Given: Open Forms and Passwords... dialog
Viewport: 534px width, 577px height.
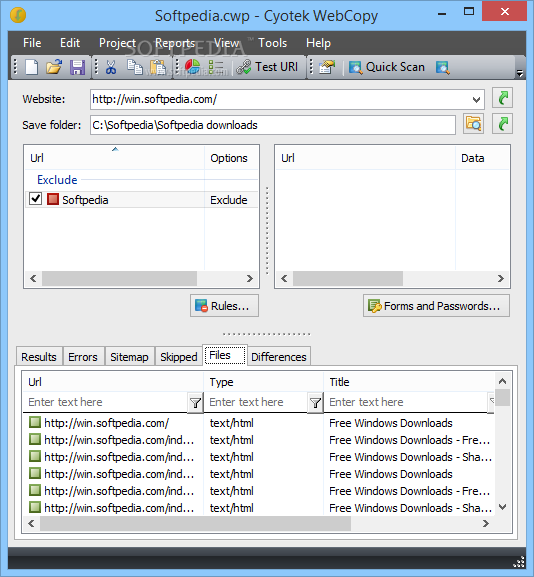Looking at the screenshot, I should coord(436,305).
